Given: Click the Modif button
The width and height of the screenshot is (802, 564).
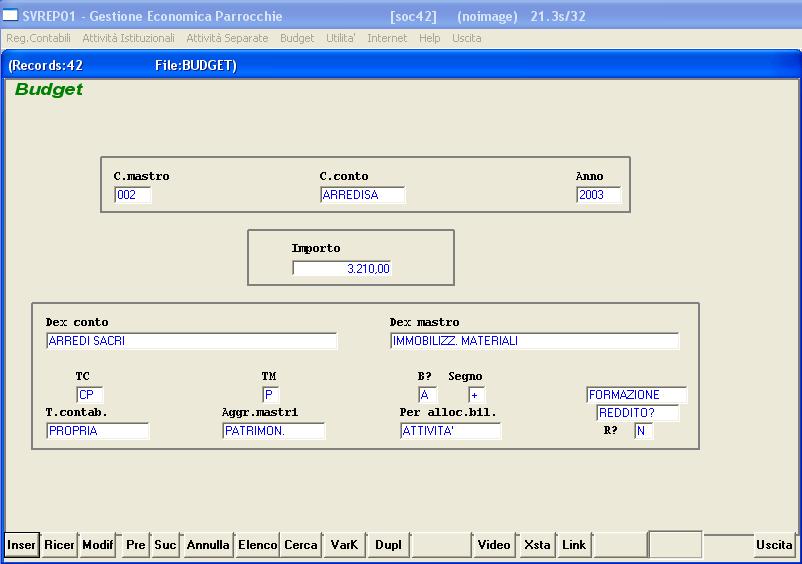Looking at the screenshot, I should [x=97, y=545].
